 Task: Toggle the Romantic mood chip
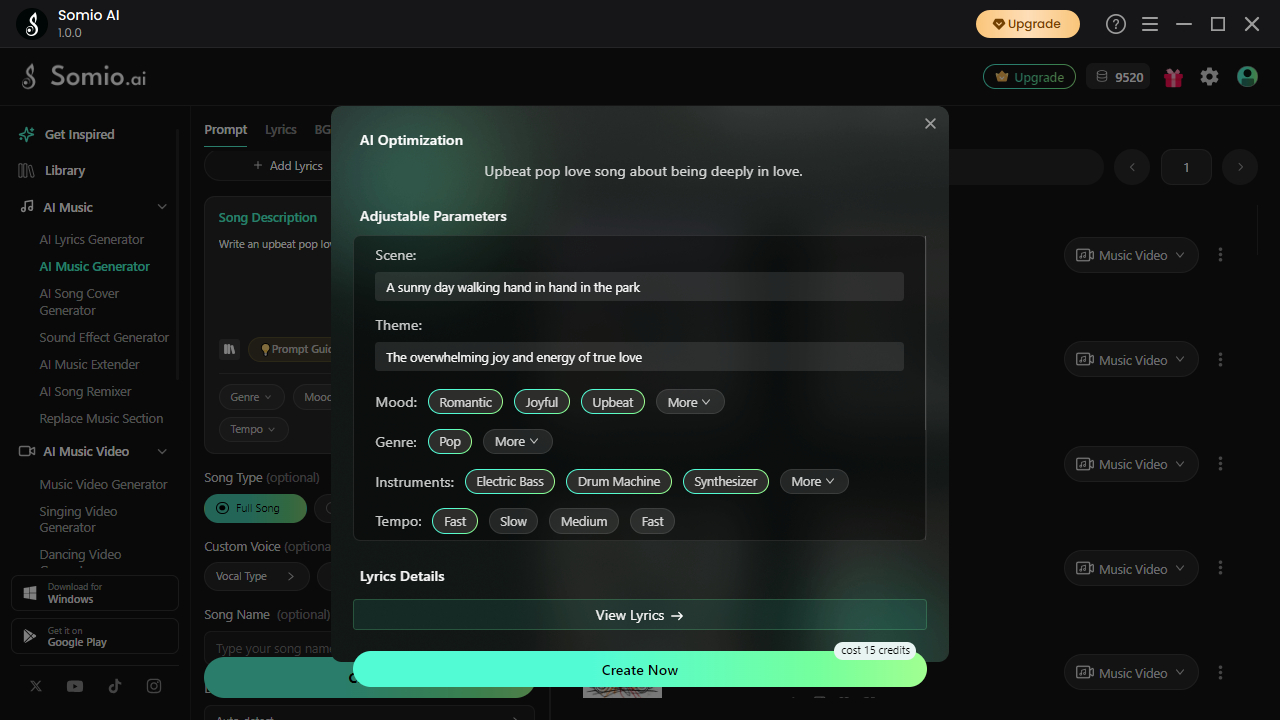point(465,402)
